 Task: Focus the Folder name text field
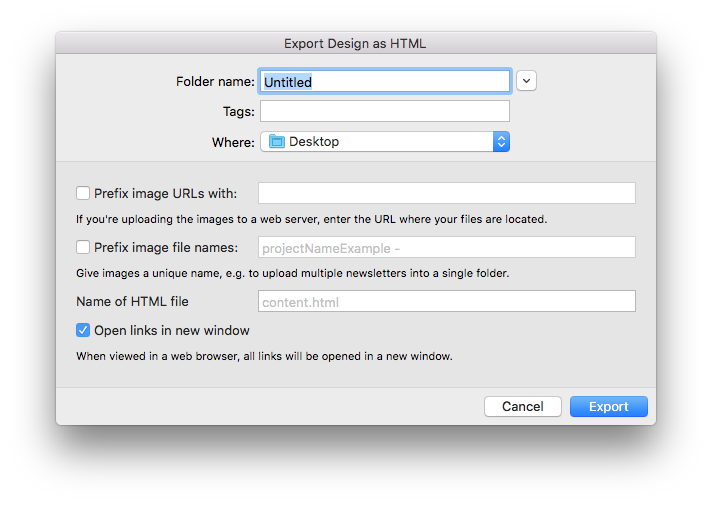pyautogui.click(x=385, y=82)
